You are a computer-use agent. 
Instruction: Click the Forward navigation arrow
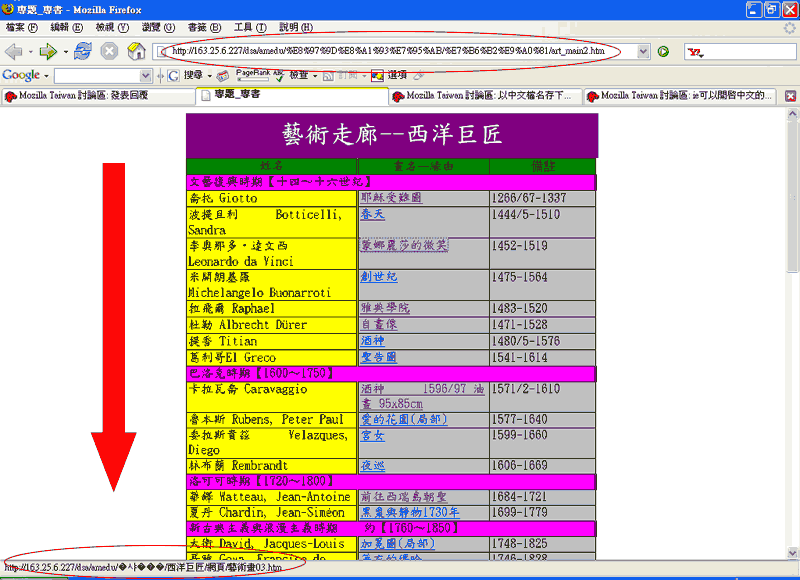click(x=47, y=51)
